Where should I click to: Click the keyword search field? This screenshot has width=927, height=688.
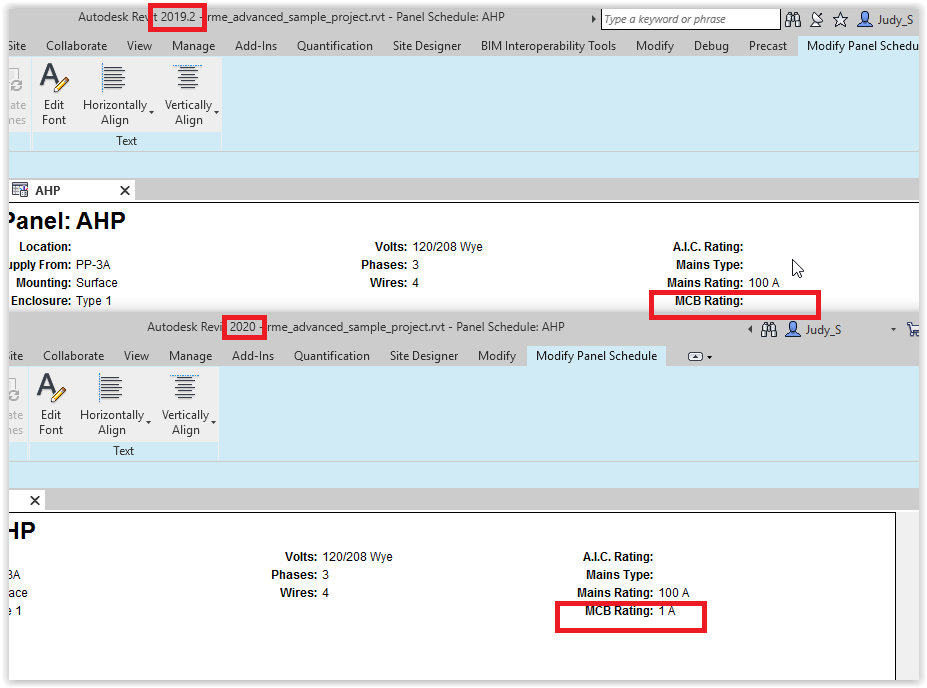click(690, 19)
